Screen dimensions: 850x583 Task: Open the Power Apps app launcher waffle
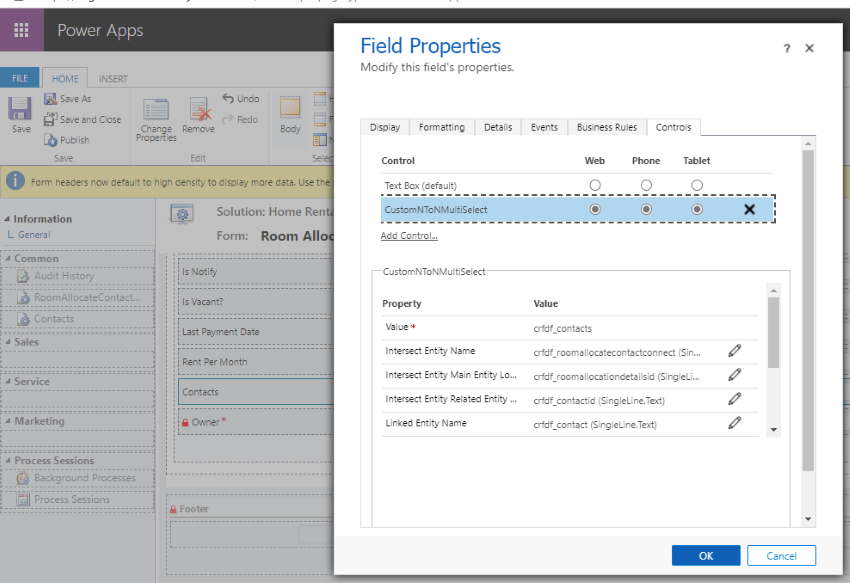21,30
